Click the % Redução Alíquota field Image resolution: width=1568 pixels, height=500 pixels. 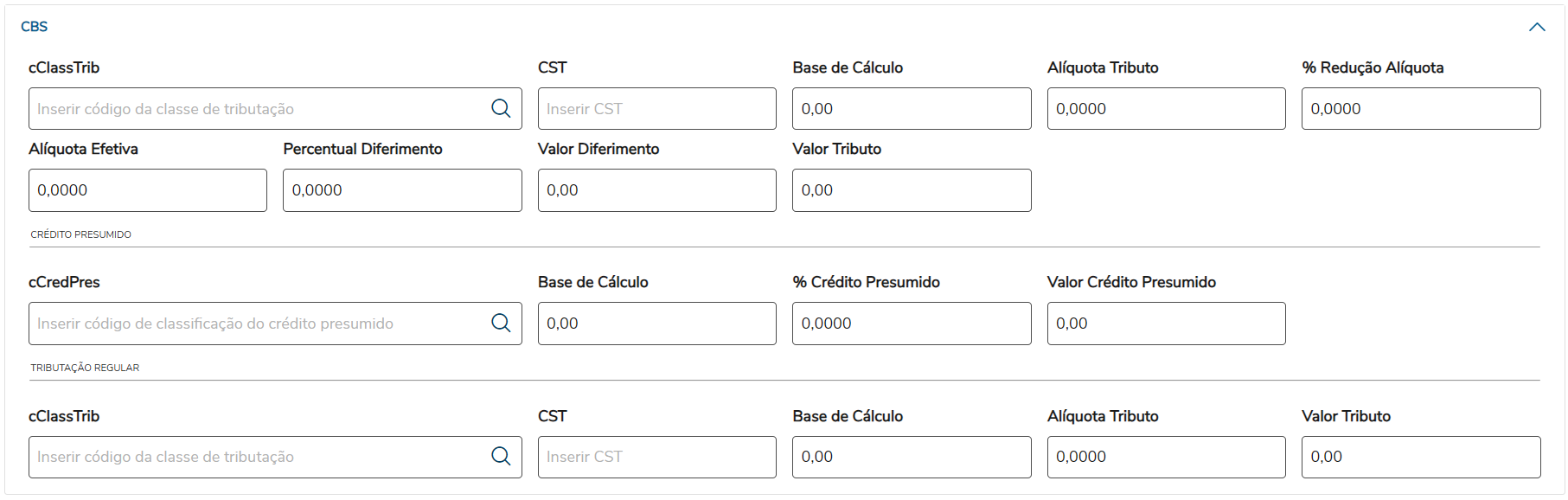coord(1420,109)
